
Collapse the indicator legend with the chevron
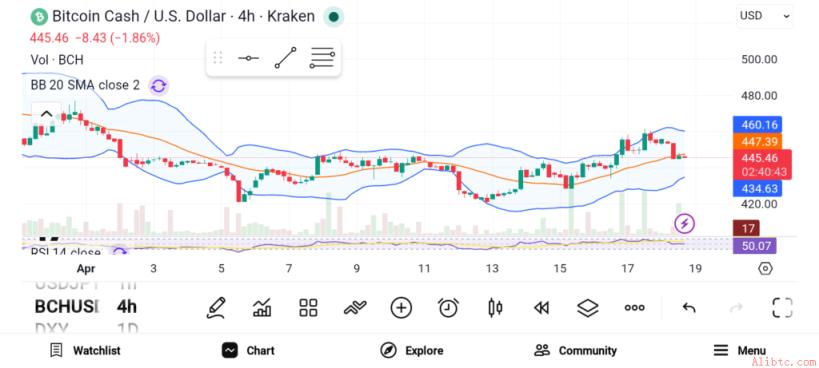46,114
